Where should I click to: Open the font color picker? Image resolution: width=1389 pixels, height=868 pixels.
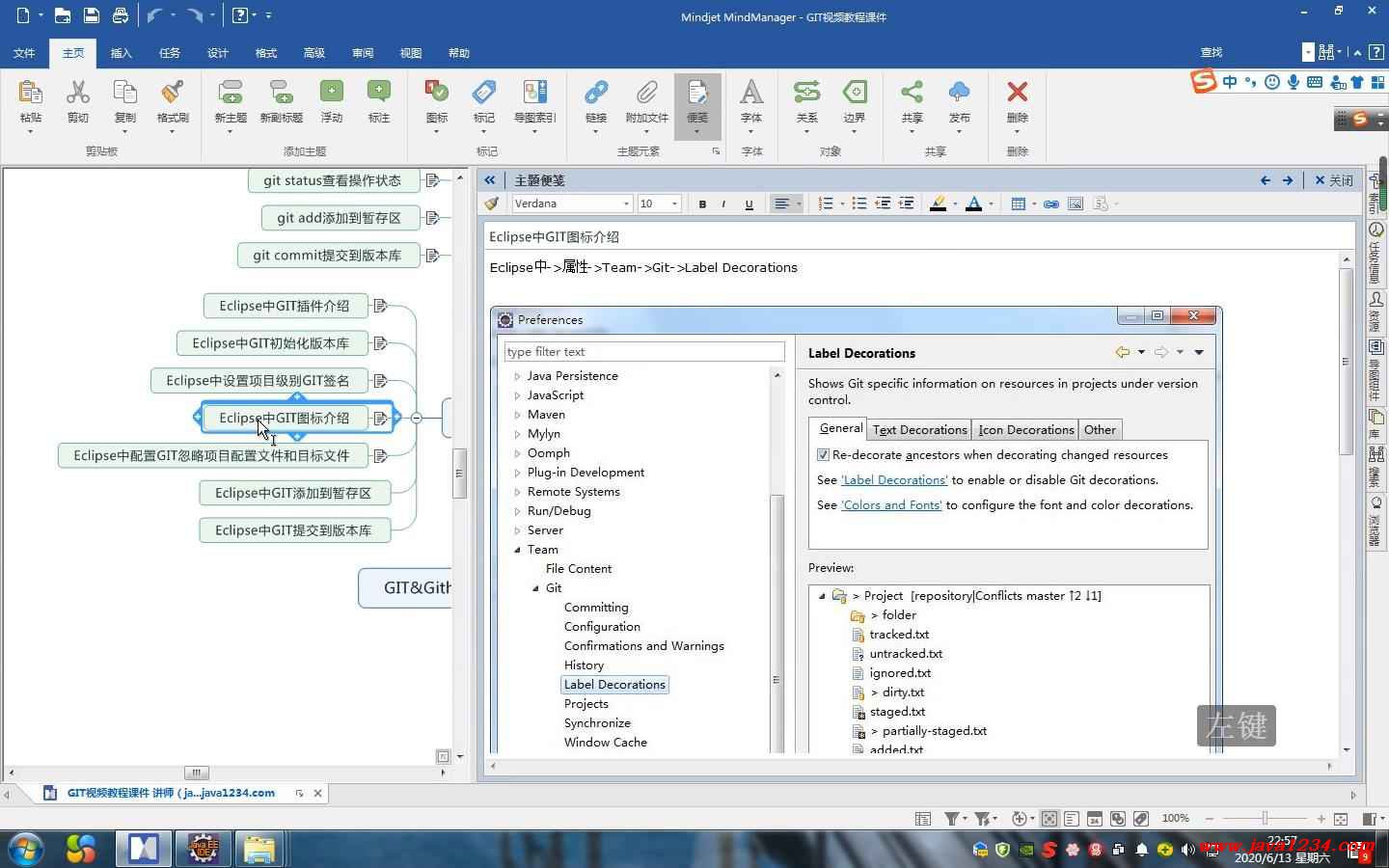click(974, 203)
